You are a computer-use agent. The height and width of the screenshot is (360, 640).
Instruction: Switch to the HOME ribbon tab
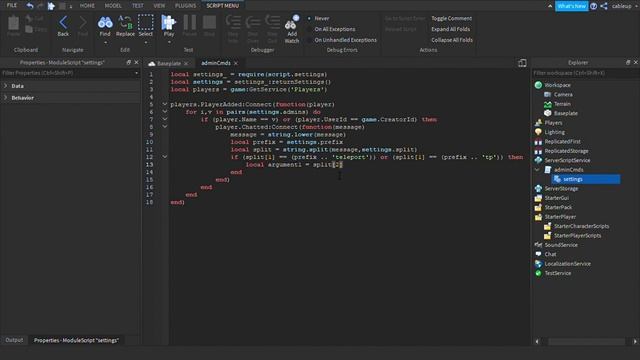[x=87, y=6]
